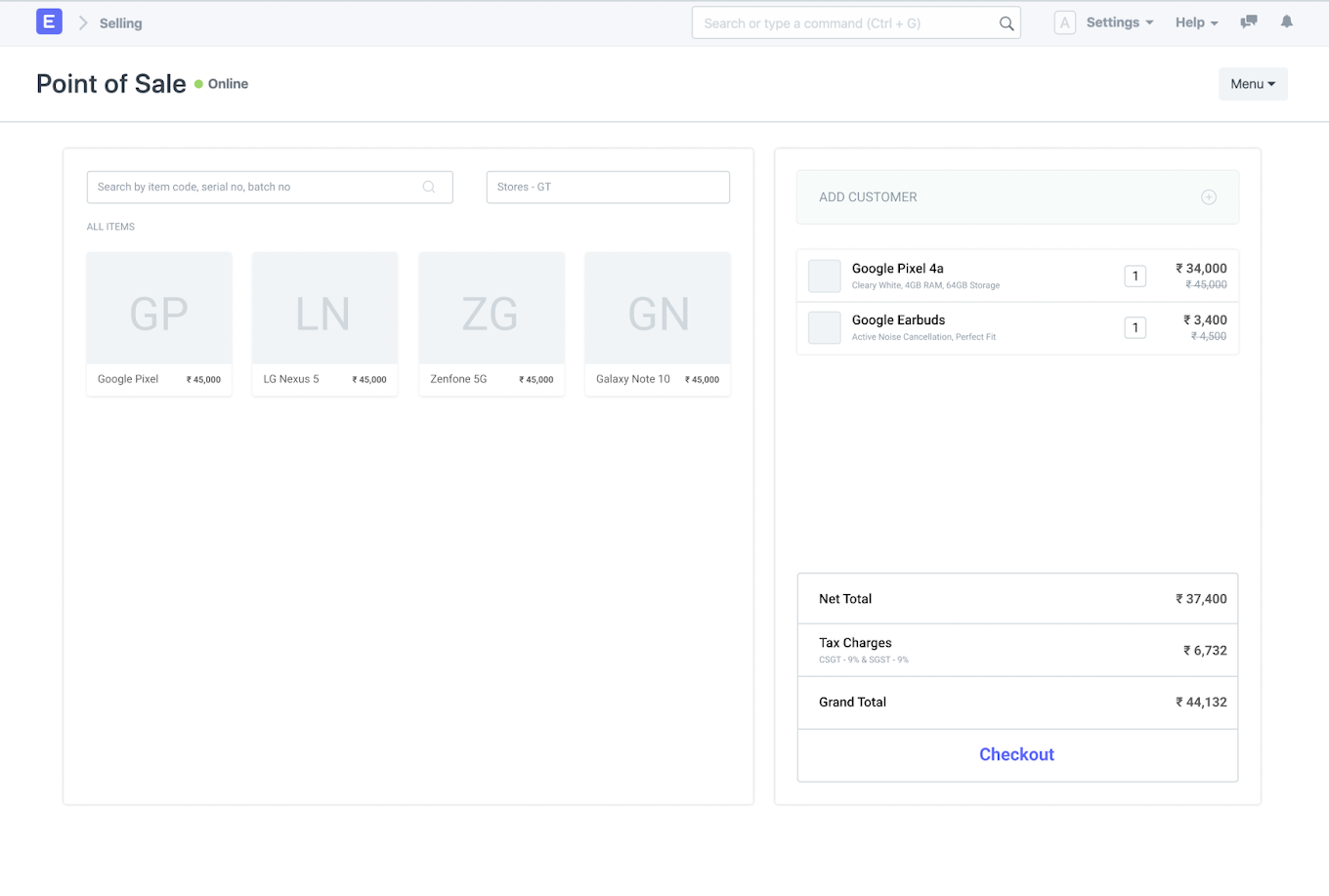This screenshot has height=896, width=1329.
Task: Select the Google Pixel item card
Action: point(159,323)
